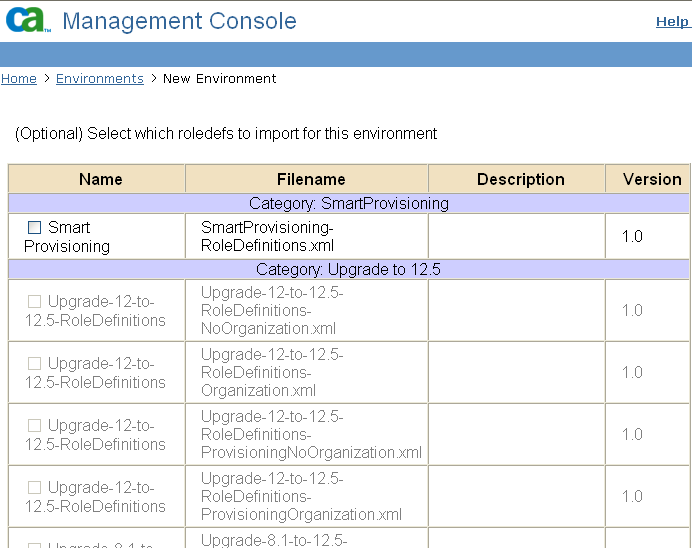This screenshot has height=548, width=692.
Task: Go to Home breadcrumb link
Action: [19, 78]
